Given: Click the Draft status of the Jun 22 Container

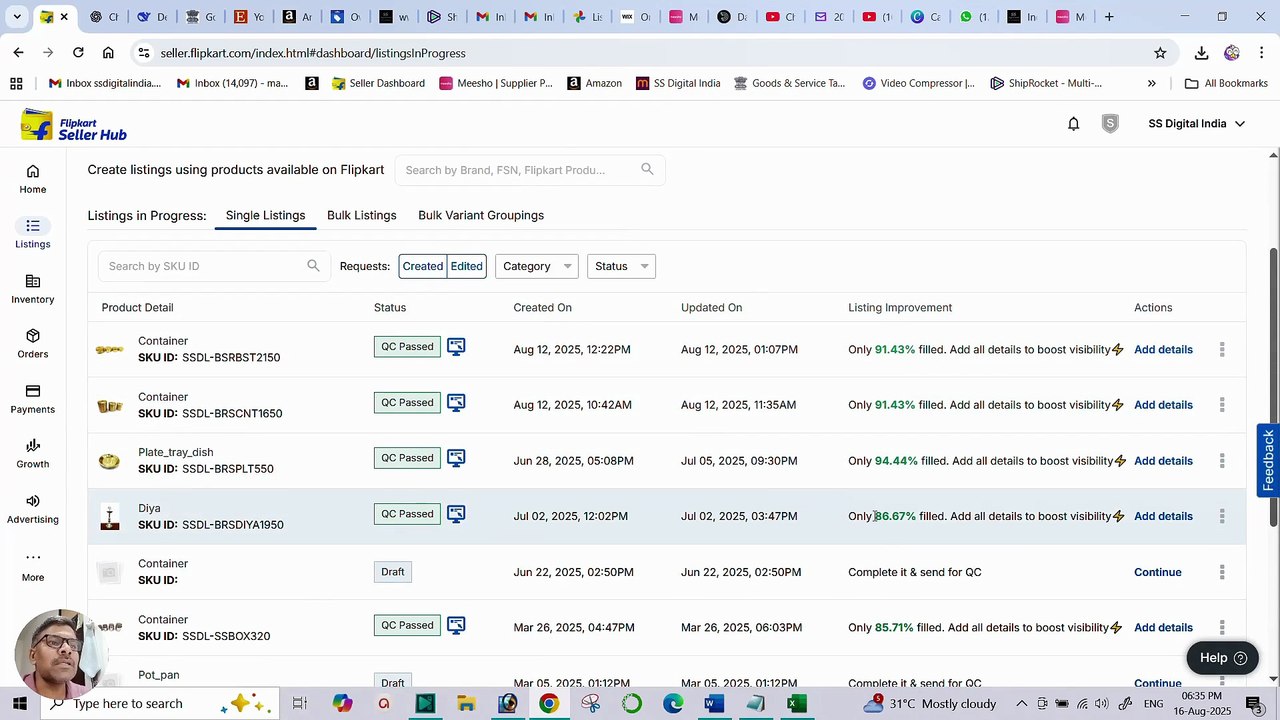Looking at the screenshot, I should (x=393, y=572).
